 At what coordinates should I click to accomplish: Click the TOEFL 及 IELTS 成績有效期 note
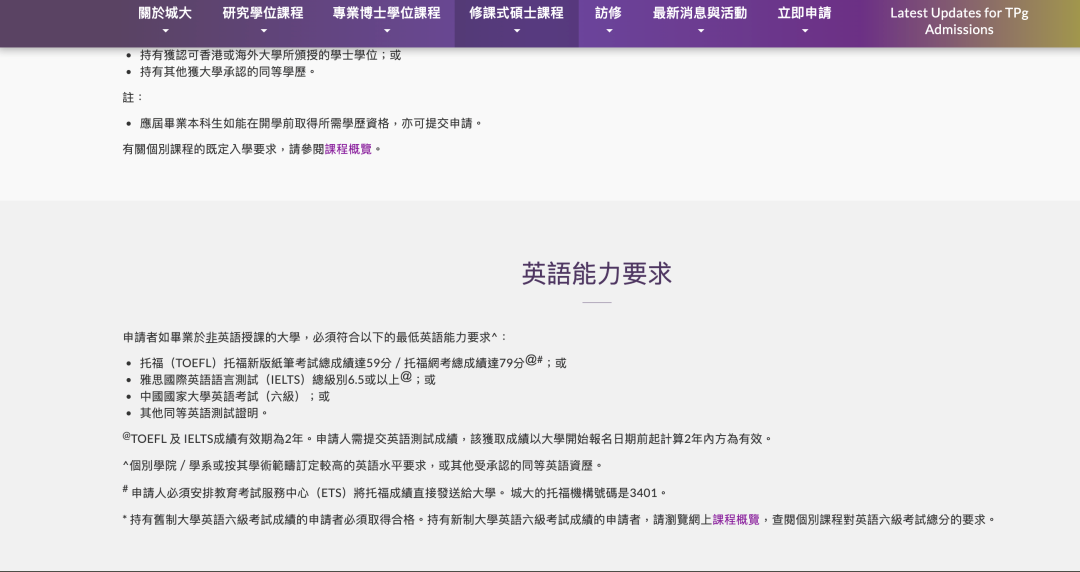tap(448, 438)
